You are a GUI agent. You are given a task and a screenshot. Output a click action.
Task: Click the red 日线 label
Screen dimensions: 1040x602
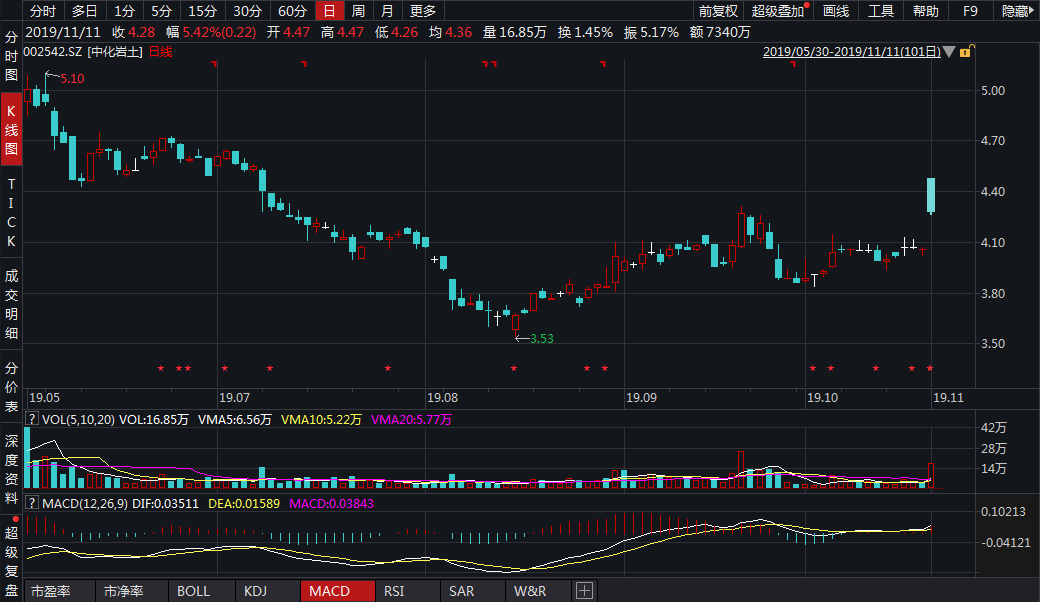[x=161, y=52]
